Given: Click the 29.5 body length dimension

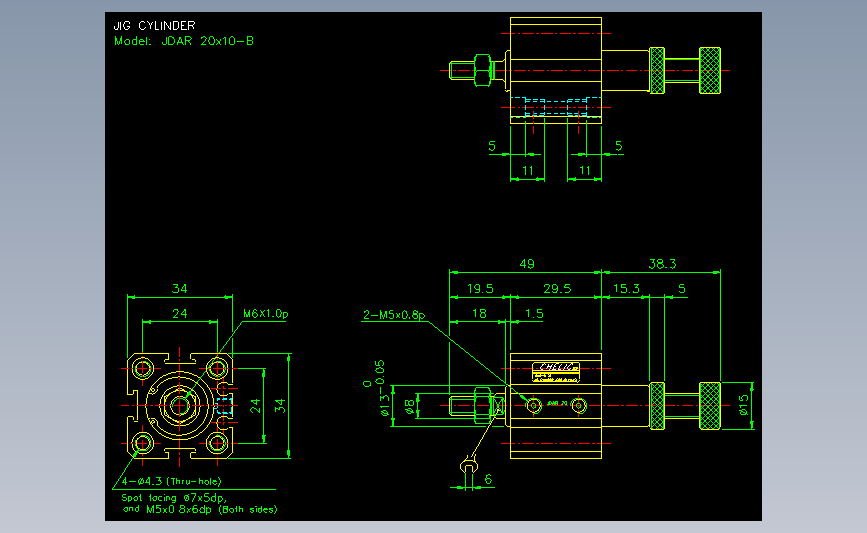Looking at the screenshot, I should pyautogui.click(x=557, y=289).
